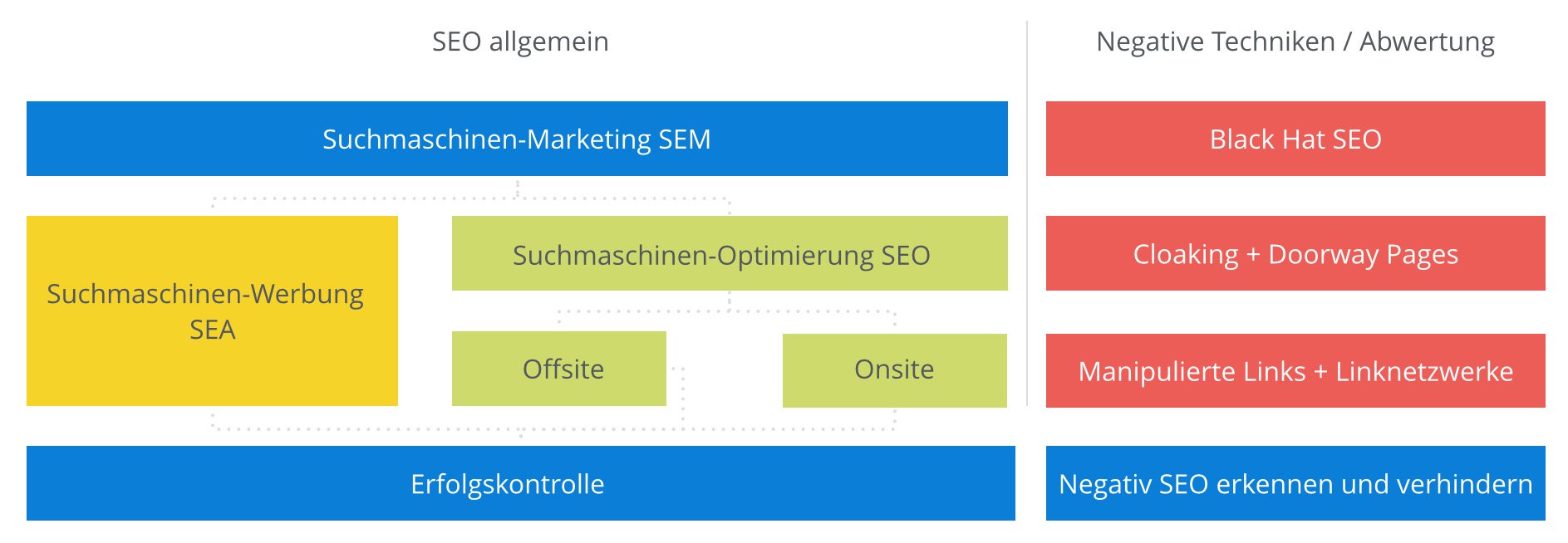Click the 'SEO allgemein' heading

coord(520,42)
